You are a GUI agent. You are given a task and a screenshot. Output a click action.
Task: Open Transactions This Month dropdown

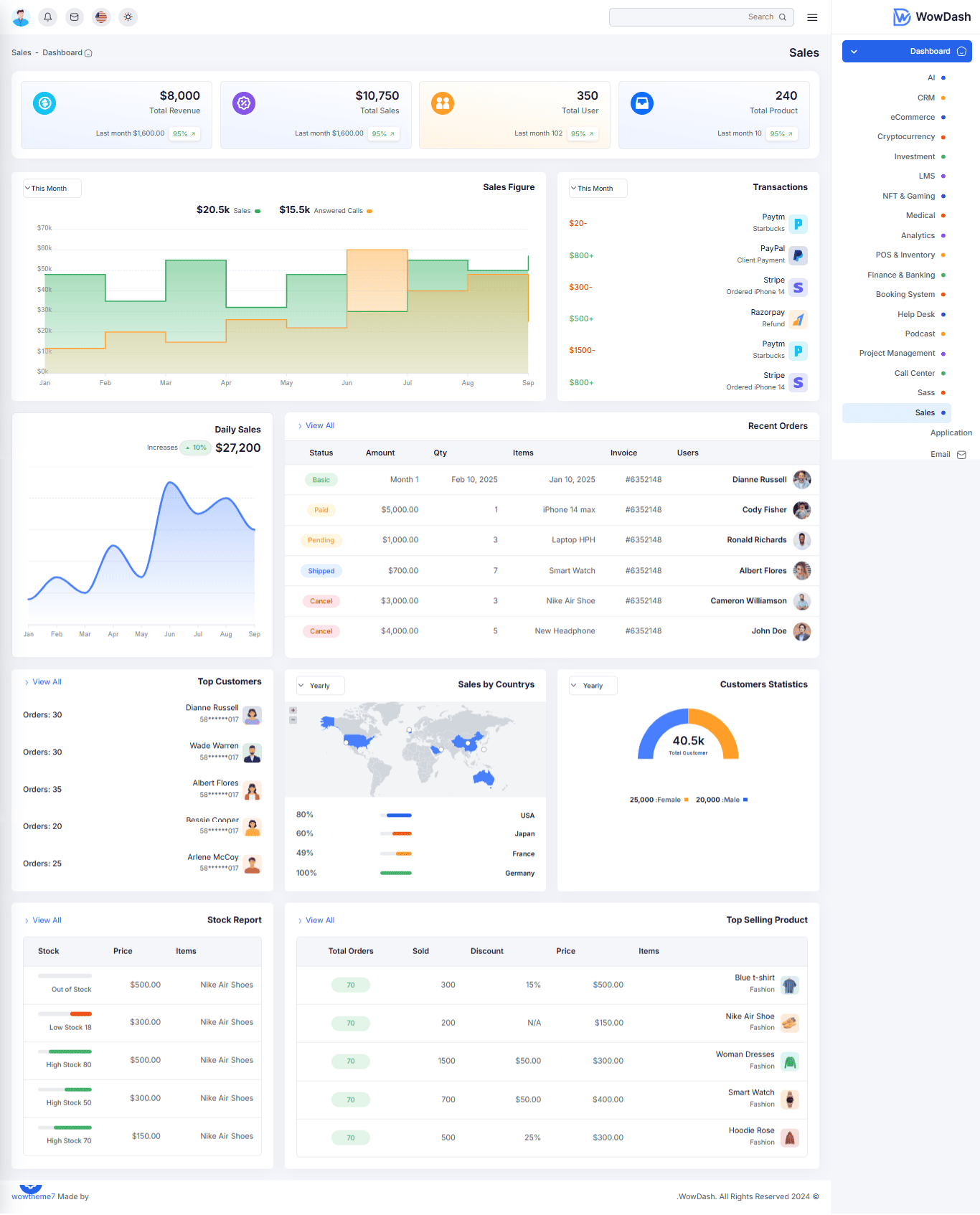coord(598,189)
